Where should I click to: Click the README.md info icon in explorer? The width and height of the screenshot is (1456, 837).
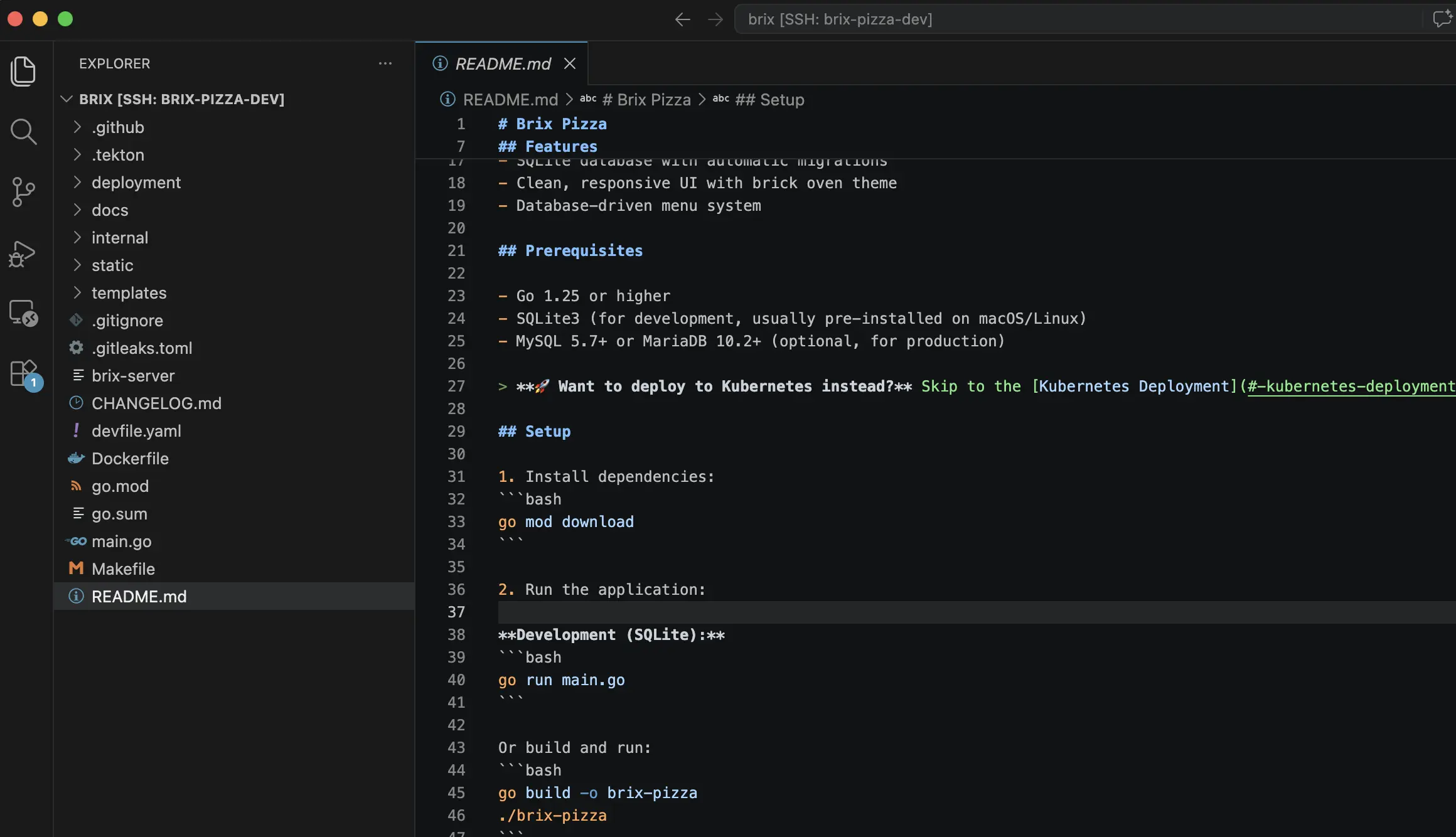[76, 596]
